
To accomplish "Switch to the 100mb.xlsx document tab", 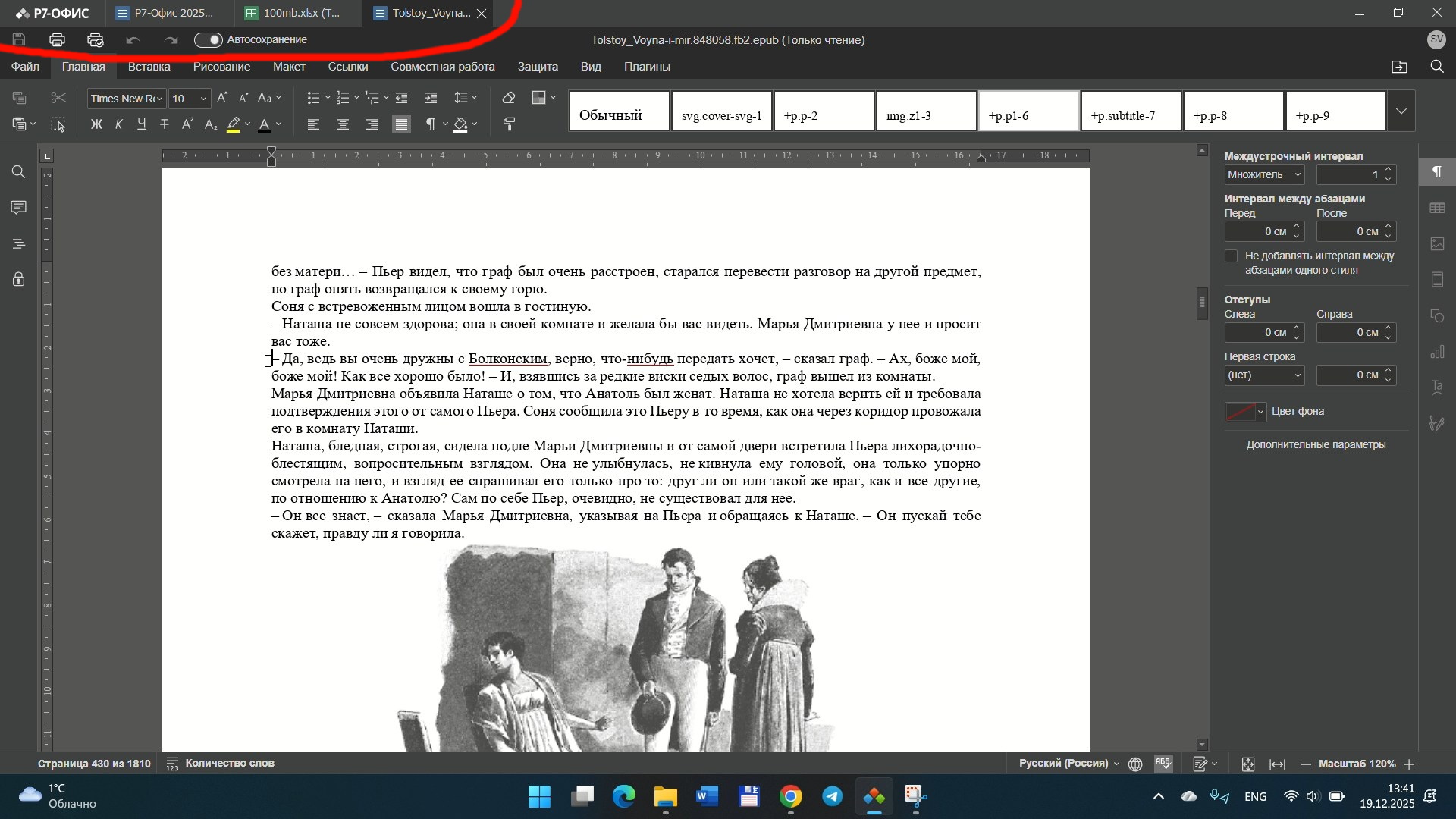I will 301,13.
